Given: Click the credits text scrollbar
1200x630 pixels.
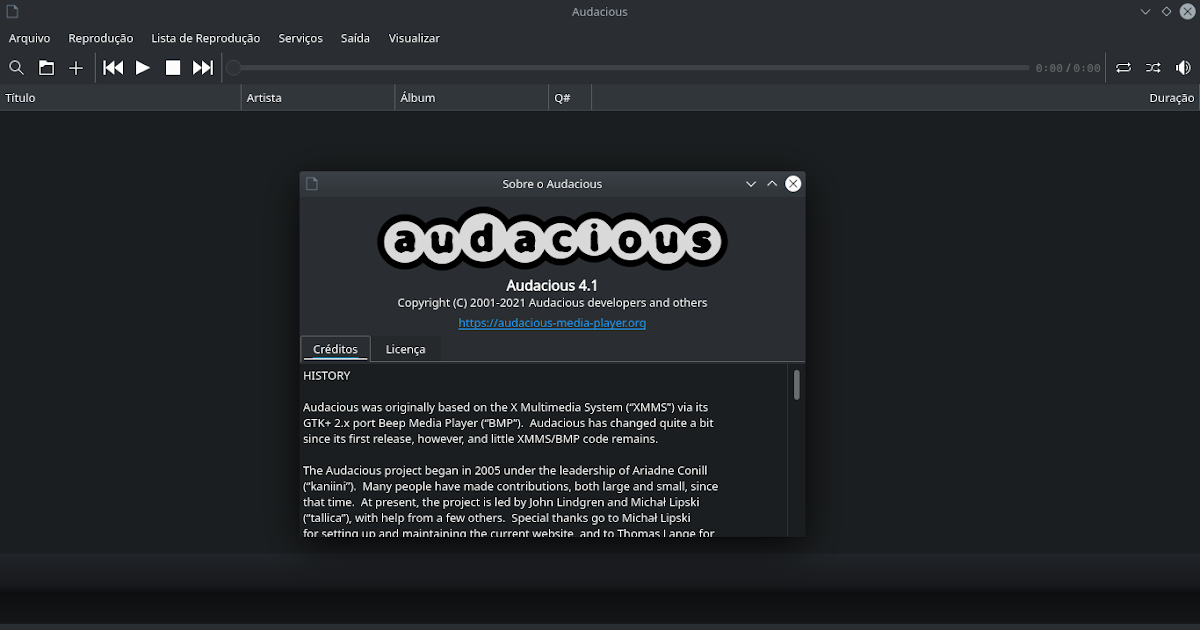Looking at the screenshot, I should (797, 385).
